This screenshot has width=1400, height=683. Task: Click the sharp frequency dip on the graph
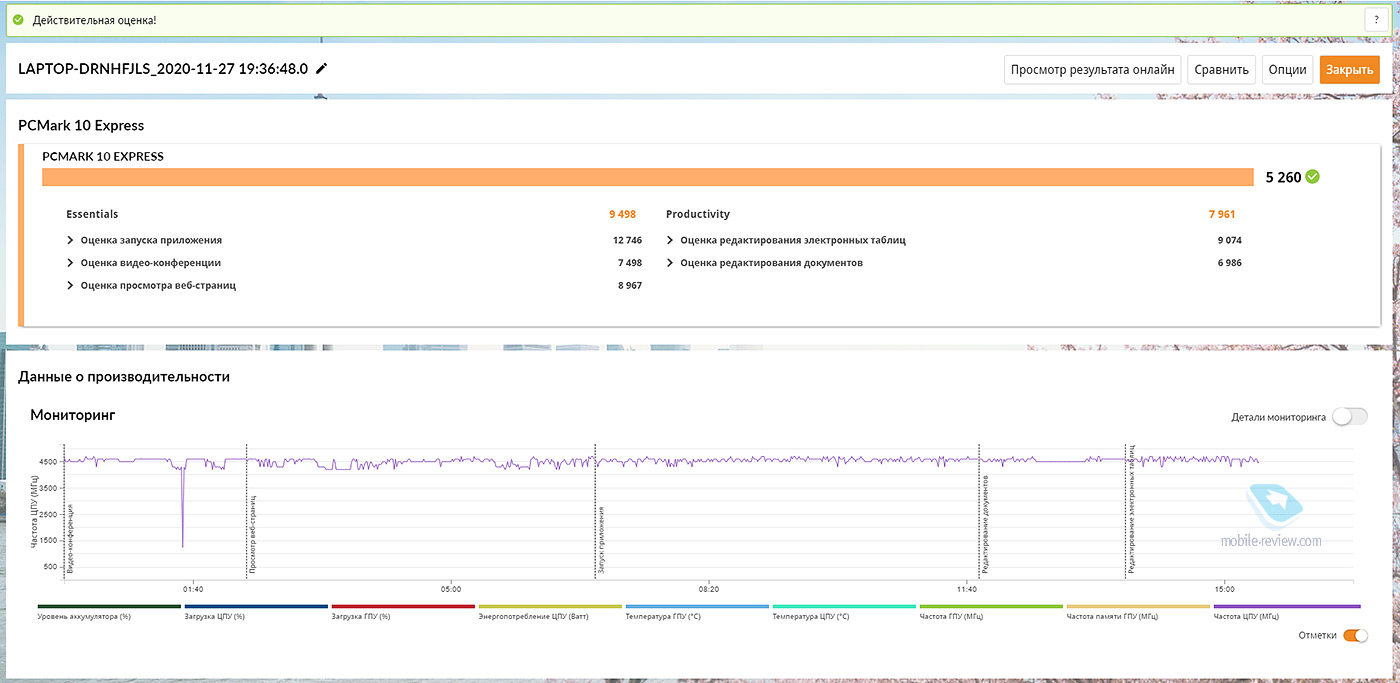(182, 507)
